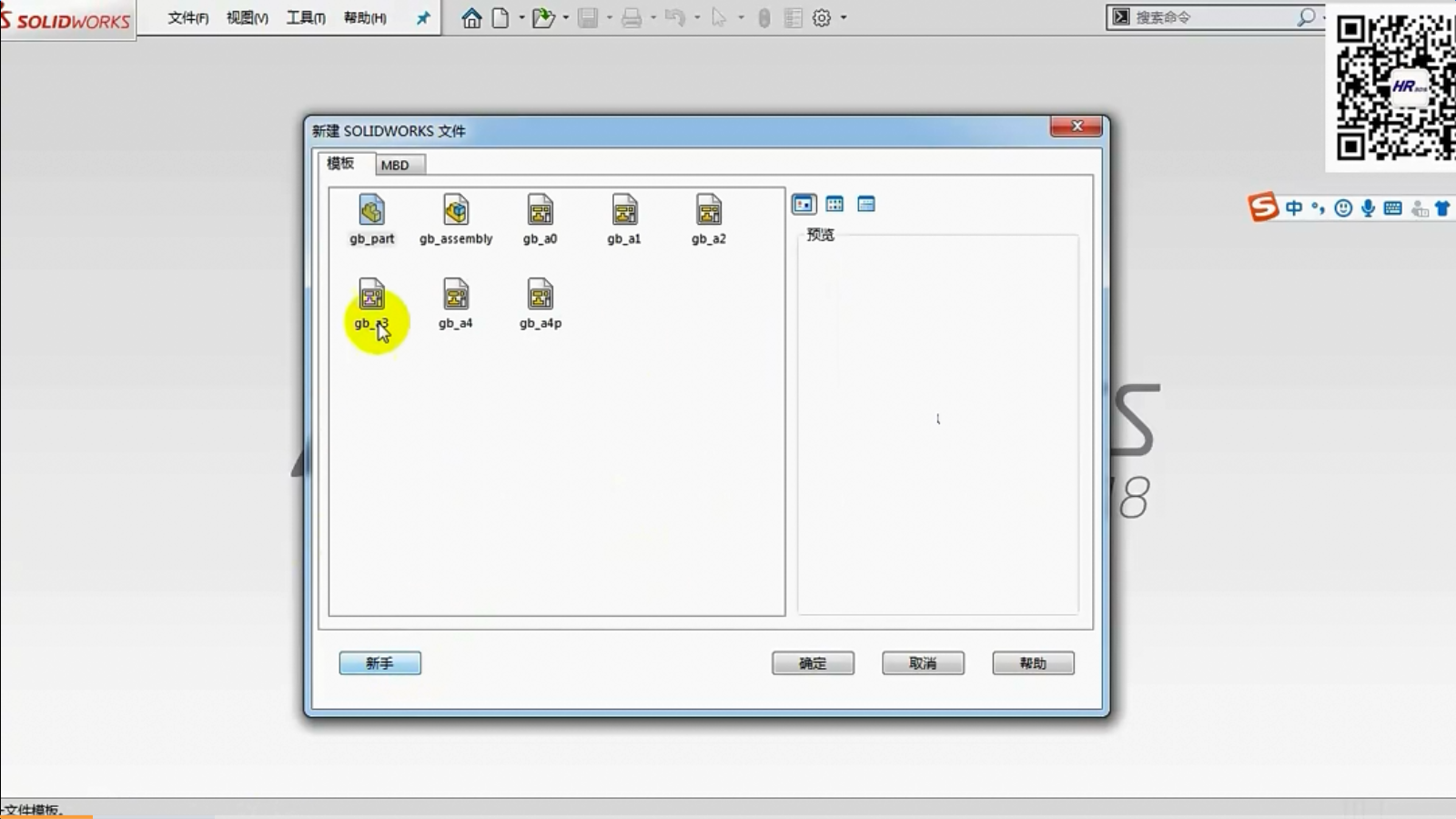
Task: Switch to the MBD tab
Action: point(395,165)
